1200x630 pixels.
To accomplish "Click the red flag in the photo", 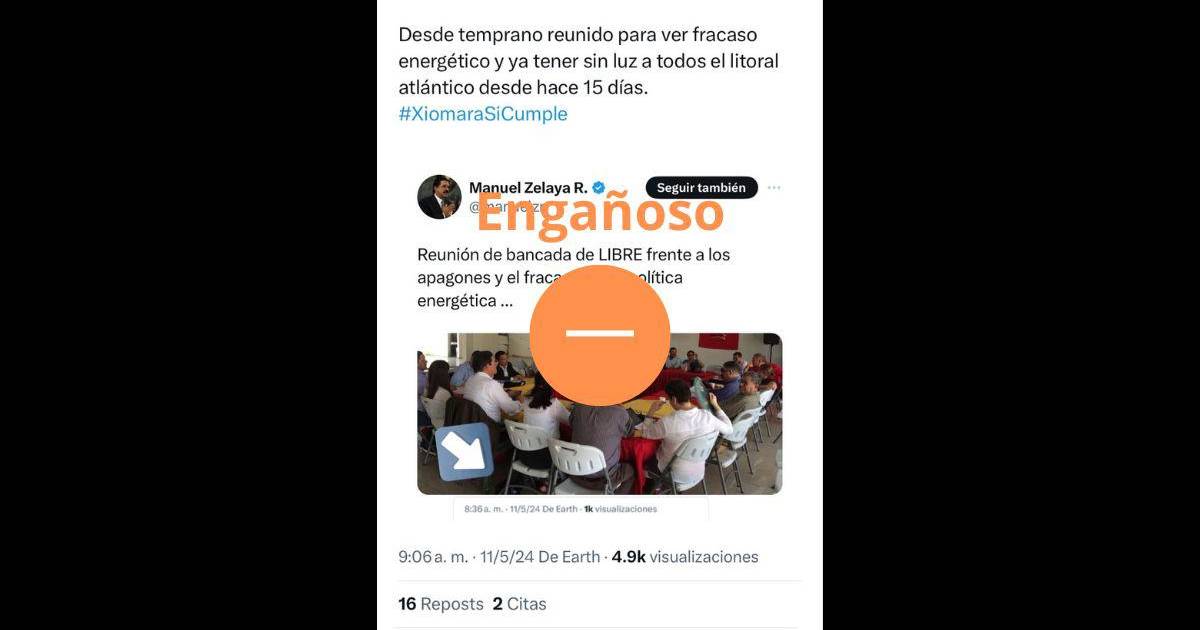I will click(718, 341).
